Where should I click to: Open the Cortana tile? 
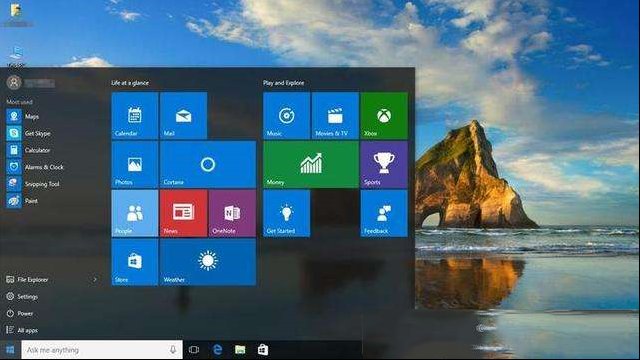[208, 164]
